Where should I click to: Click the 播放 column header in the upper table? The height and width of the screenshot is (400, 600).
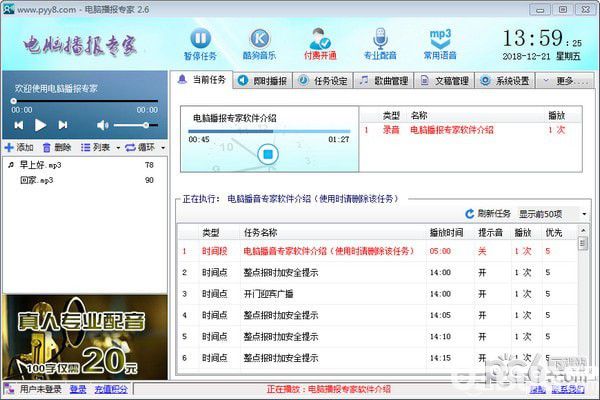(556, 115)
